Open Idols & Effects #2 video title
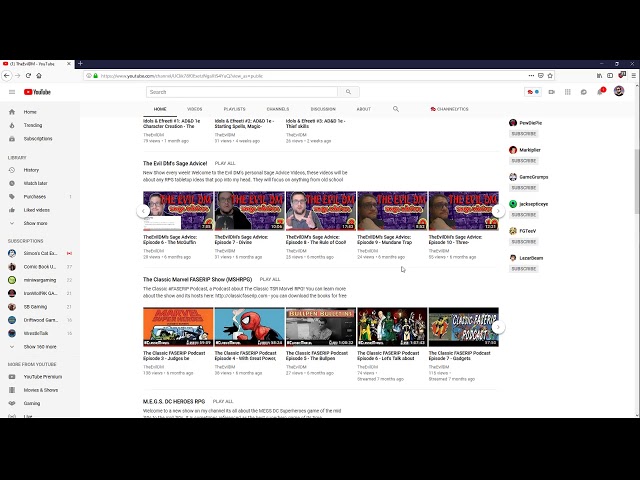 (244, 124)
